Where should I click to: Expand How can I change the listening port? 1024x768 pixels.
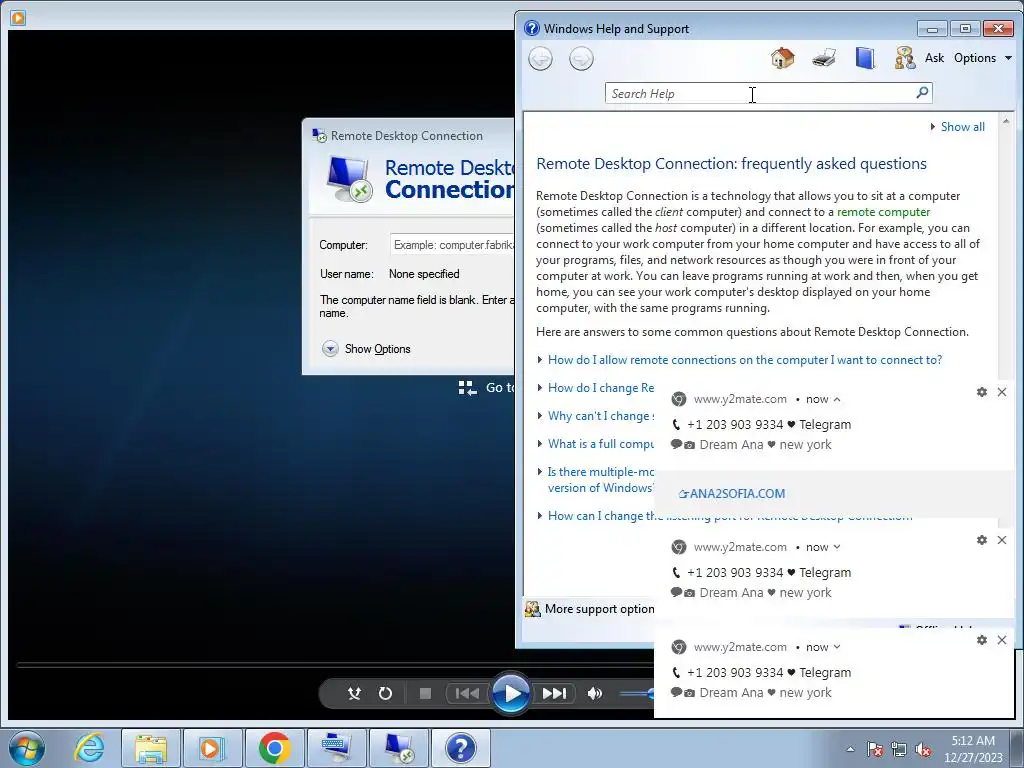(x=601, y=516)
